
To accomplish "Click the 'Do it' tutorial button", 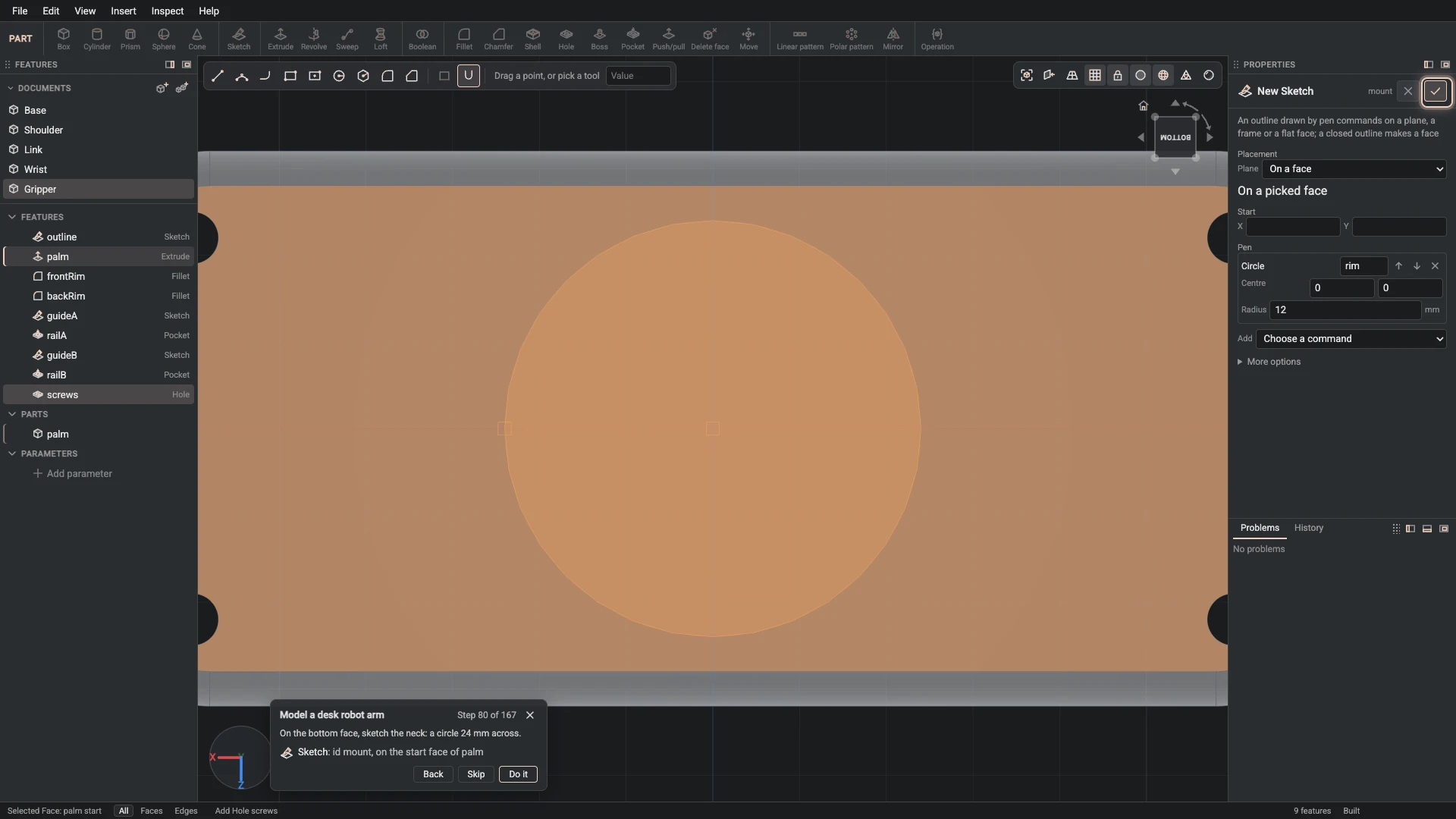I will 518,774.
